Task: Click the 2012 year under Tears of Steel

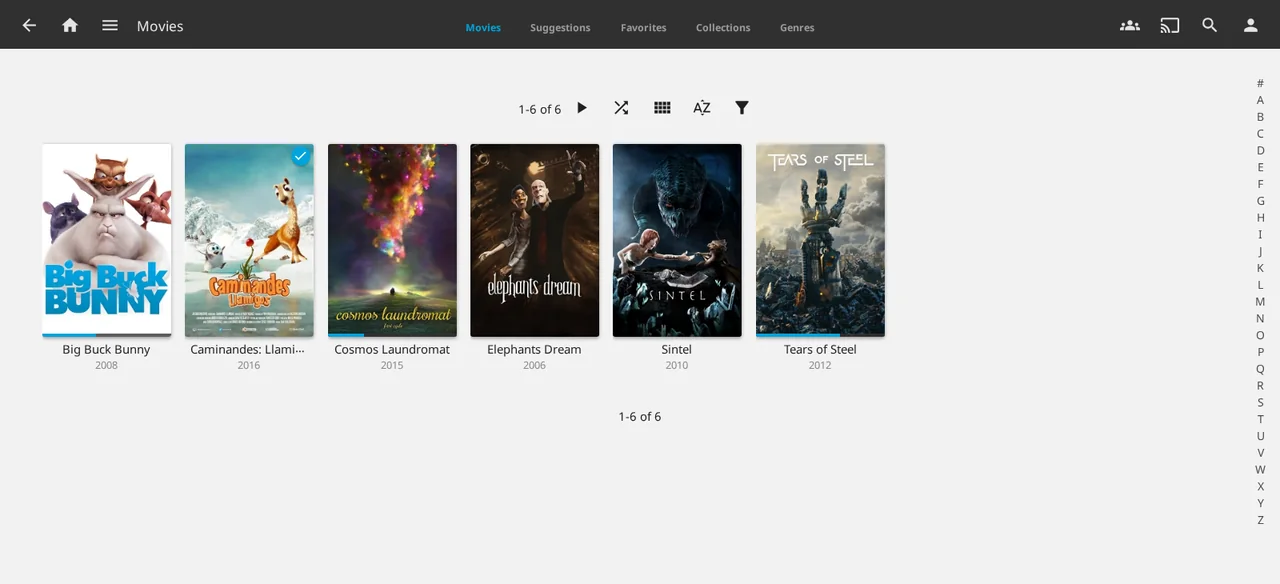Action: 820,366
